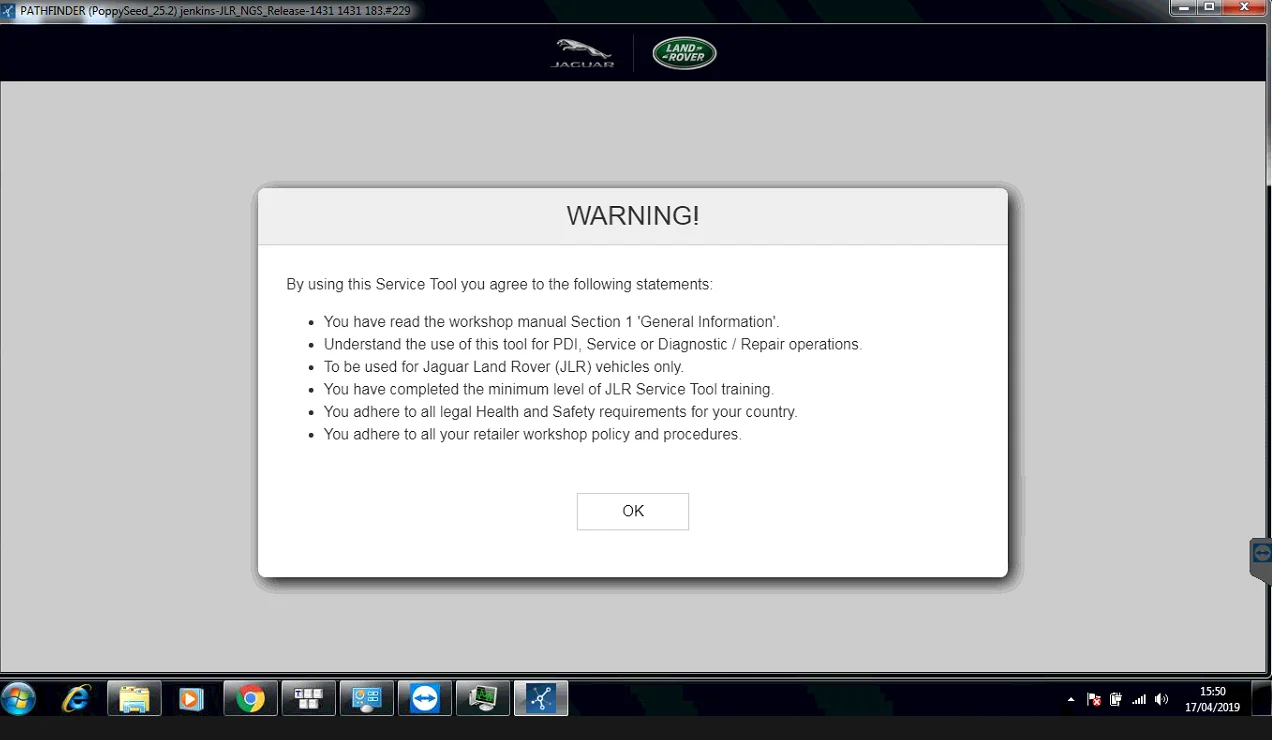Click line 'You adhere to all legal Health and Safety'
The image size is (1272, 740).
pyautogui.click(x=560, y=412)
